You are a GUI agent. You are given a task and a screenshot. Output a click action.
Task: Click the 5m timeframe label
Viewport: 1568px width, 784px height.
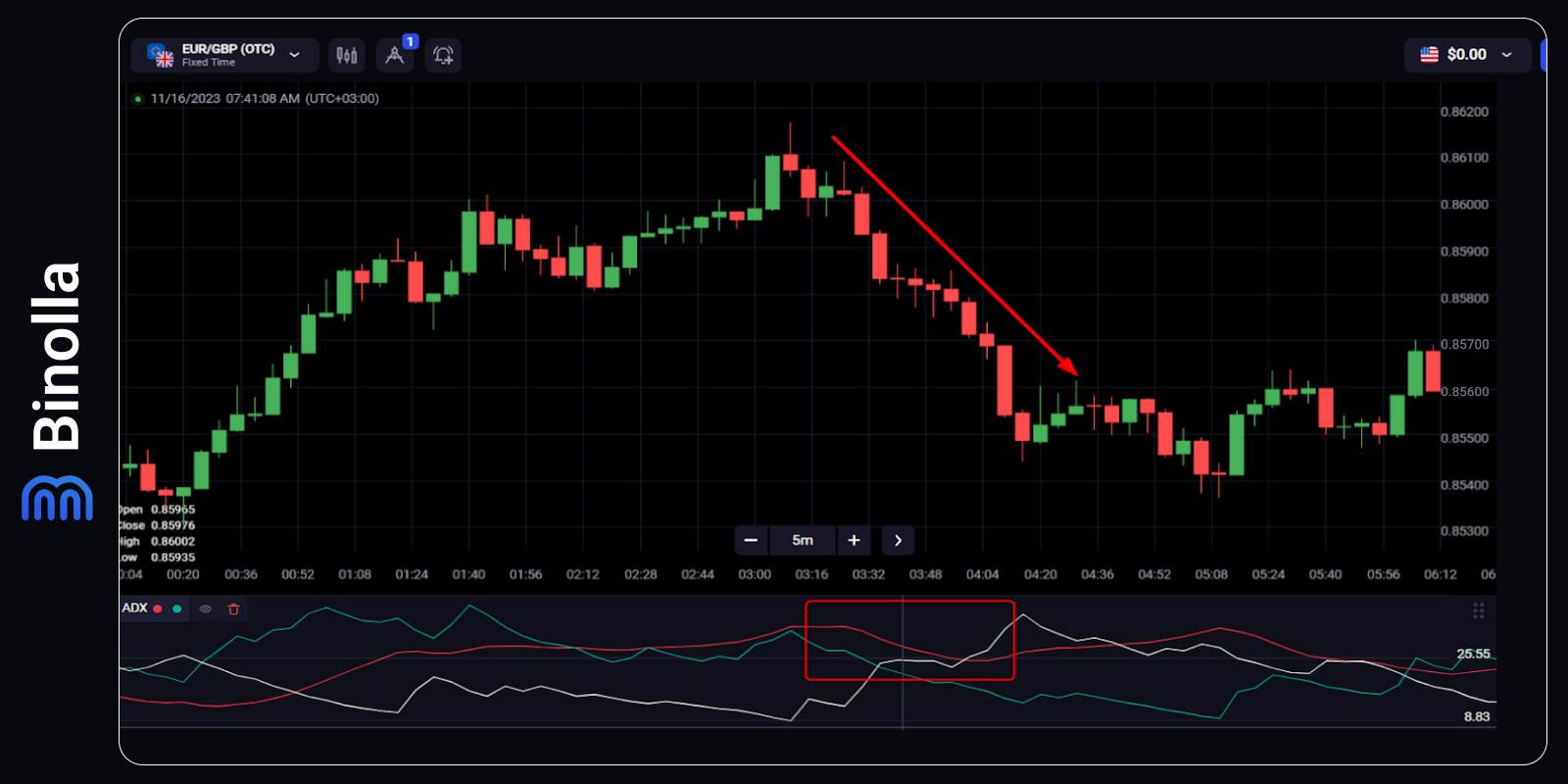(x=803, y=540)
